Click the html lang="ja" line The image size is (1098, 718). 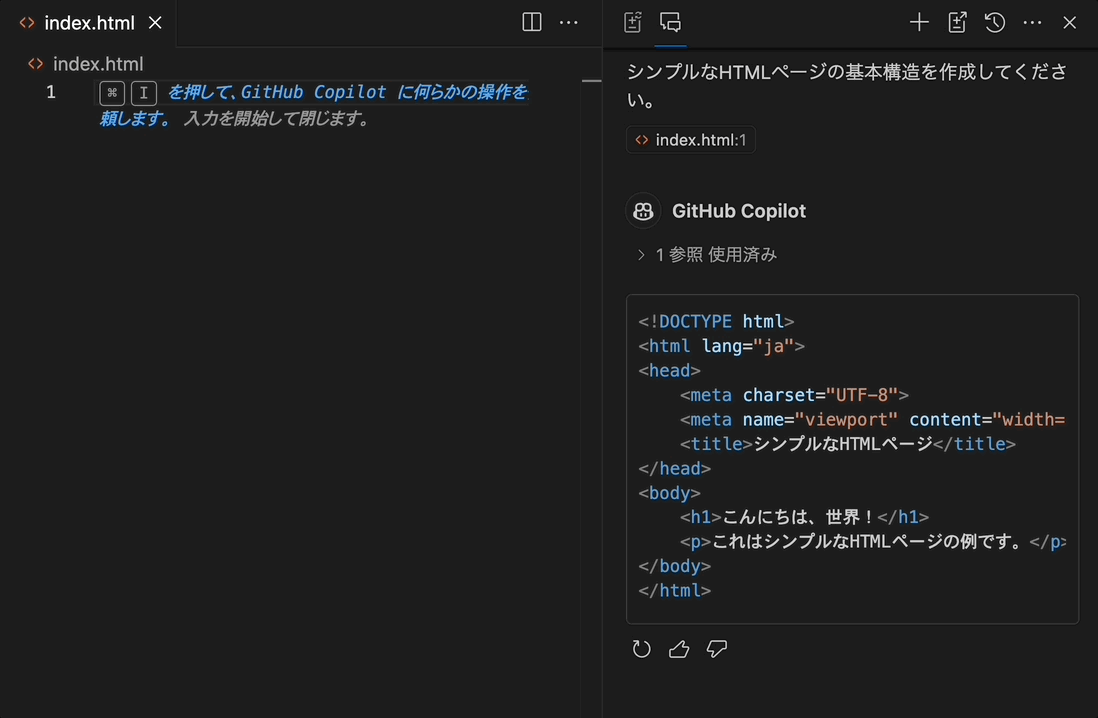point(721,346)
